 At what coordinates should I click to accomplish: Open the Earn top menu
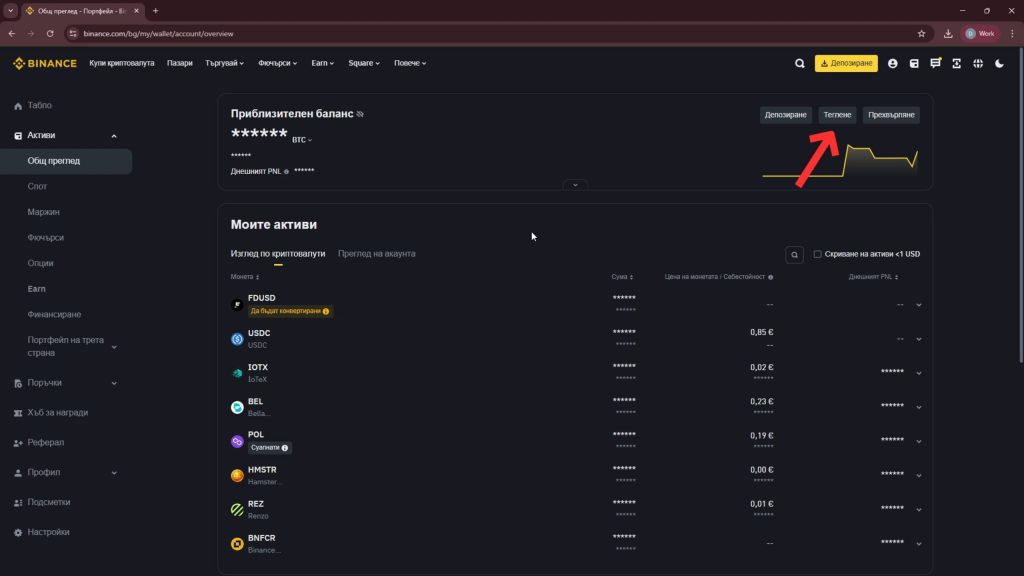point(323,63)
